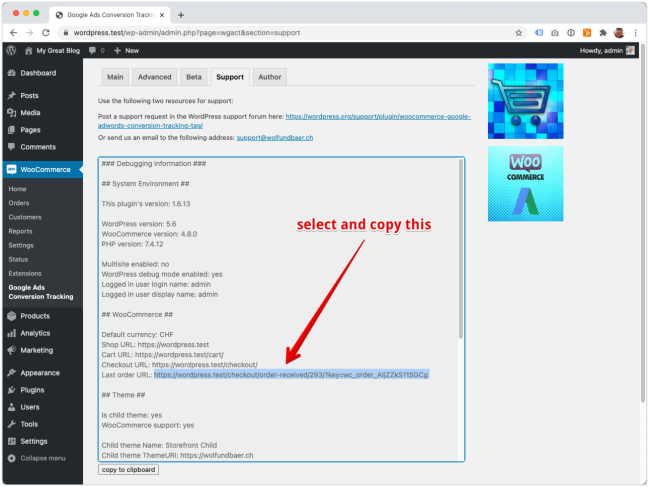
Task: Open WooCommerce Home submenu item
Action: point(17,189)
